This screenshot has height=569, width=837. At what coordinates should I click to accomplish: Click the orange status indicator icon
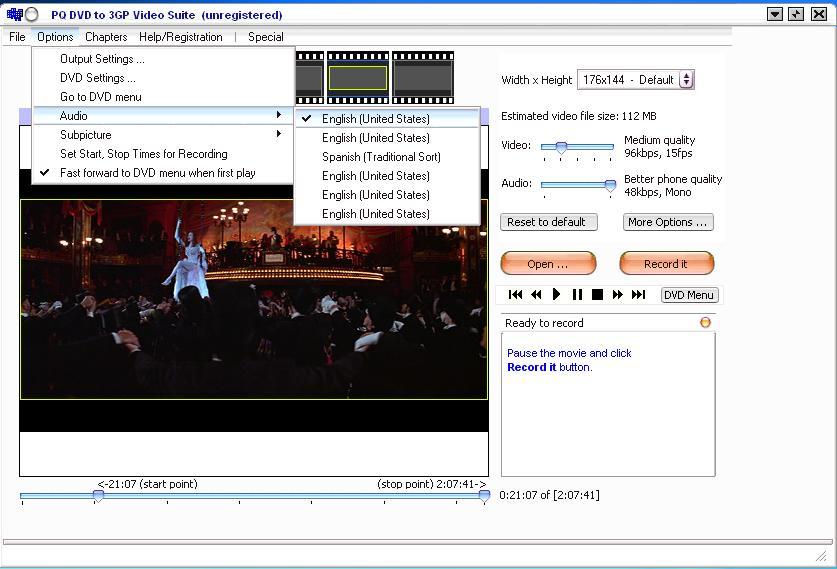pos(705,322)
